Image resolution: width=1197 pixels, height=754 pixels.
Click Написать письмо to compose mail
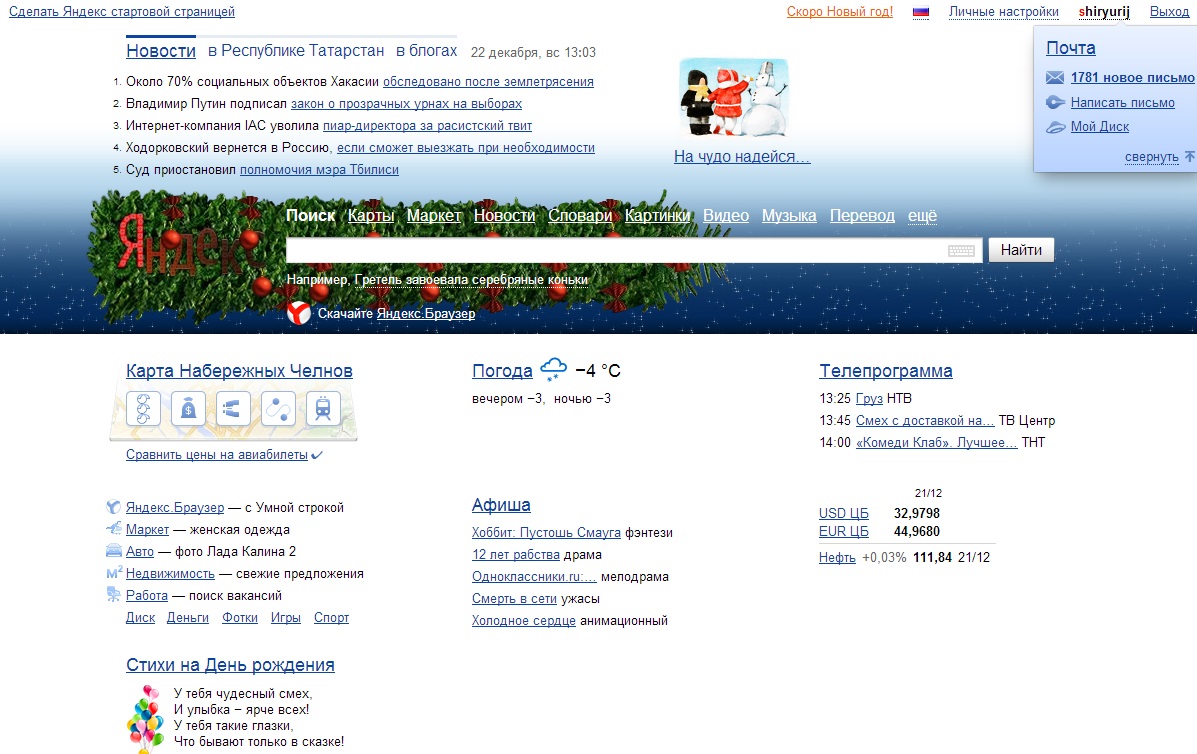point(1123,103)
